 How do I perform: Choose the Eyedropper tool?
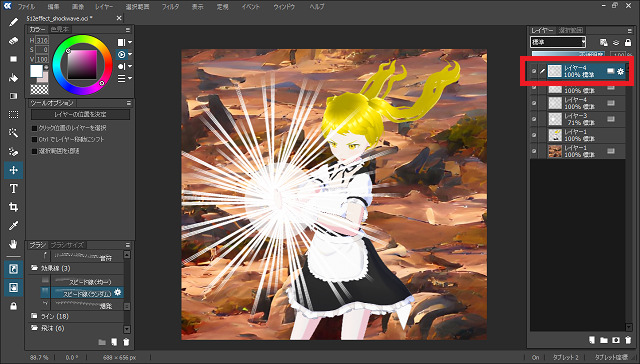click(13, 226)
